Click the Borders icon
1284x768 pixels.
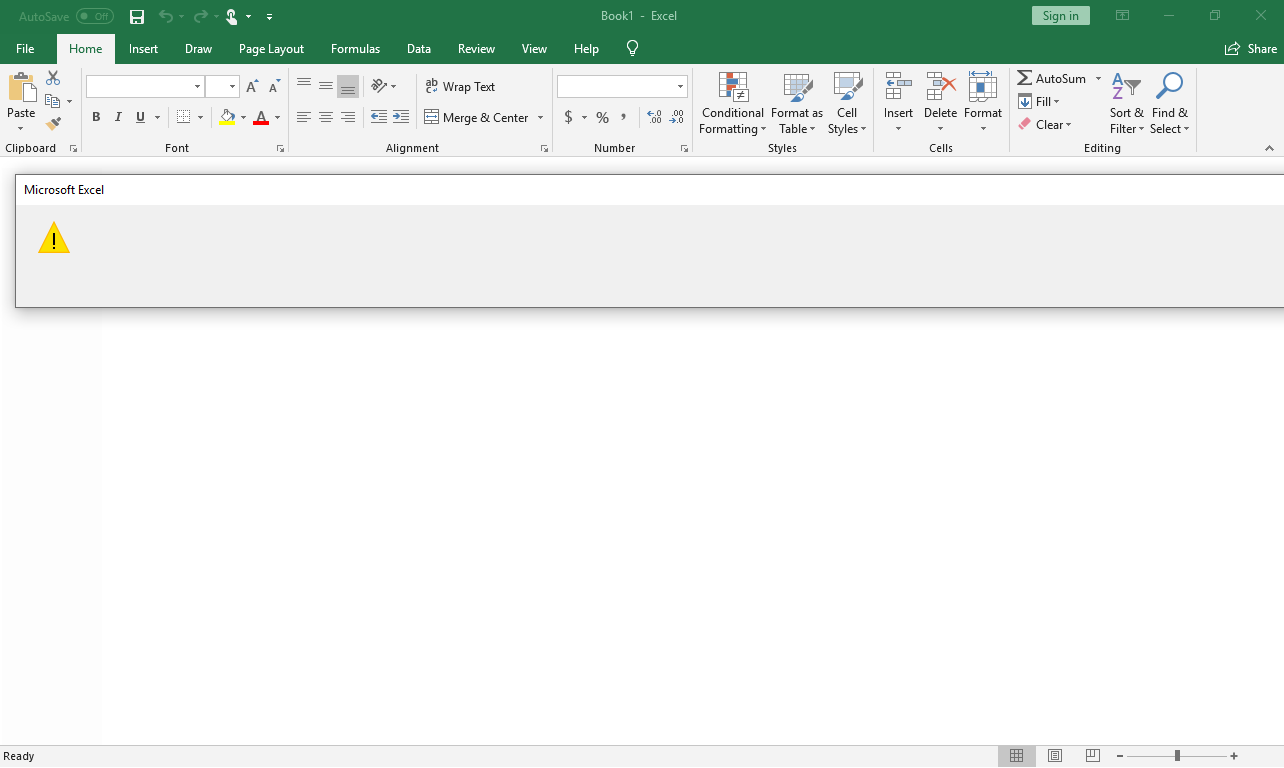(183, 117)
